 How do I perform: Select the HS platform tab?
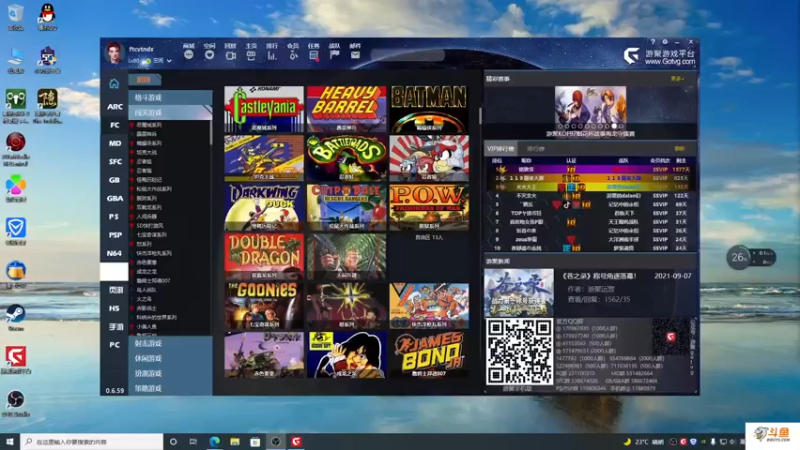(x=114, y=308)
